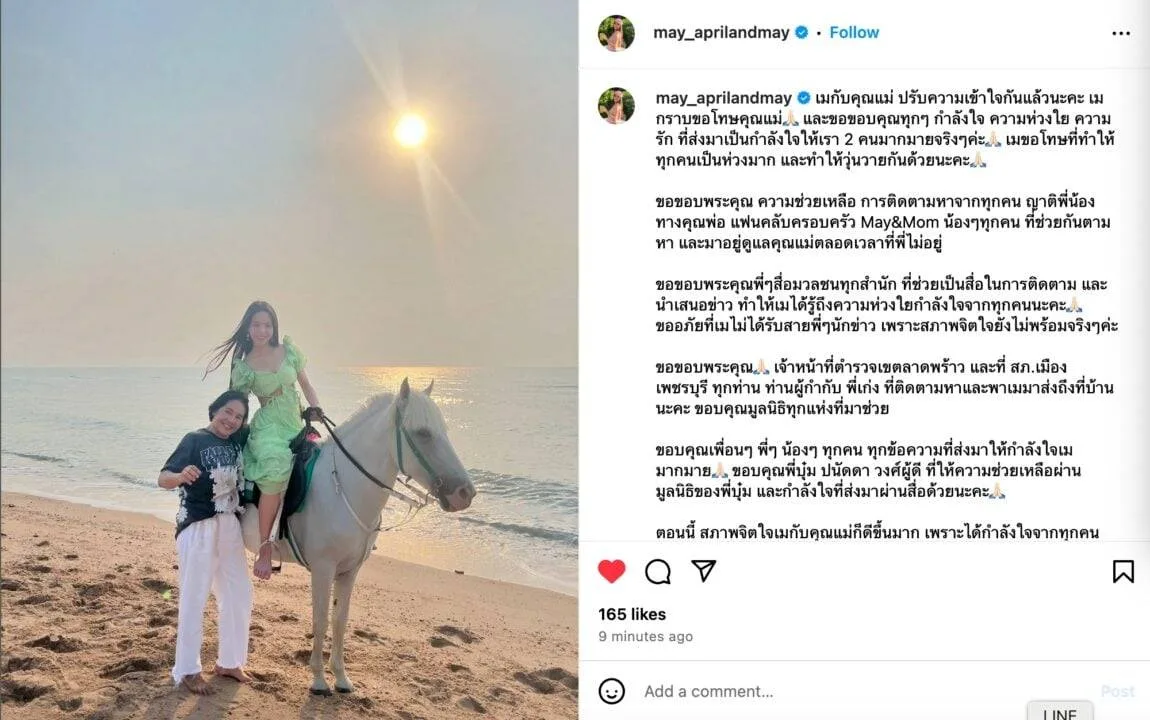The width and height of the screenshot is (1150, 720).
Task: Focus the Add a comment field
Action: (865, 691)
